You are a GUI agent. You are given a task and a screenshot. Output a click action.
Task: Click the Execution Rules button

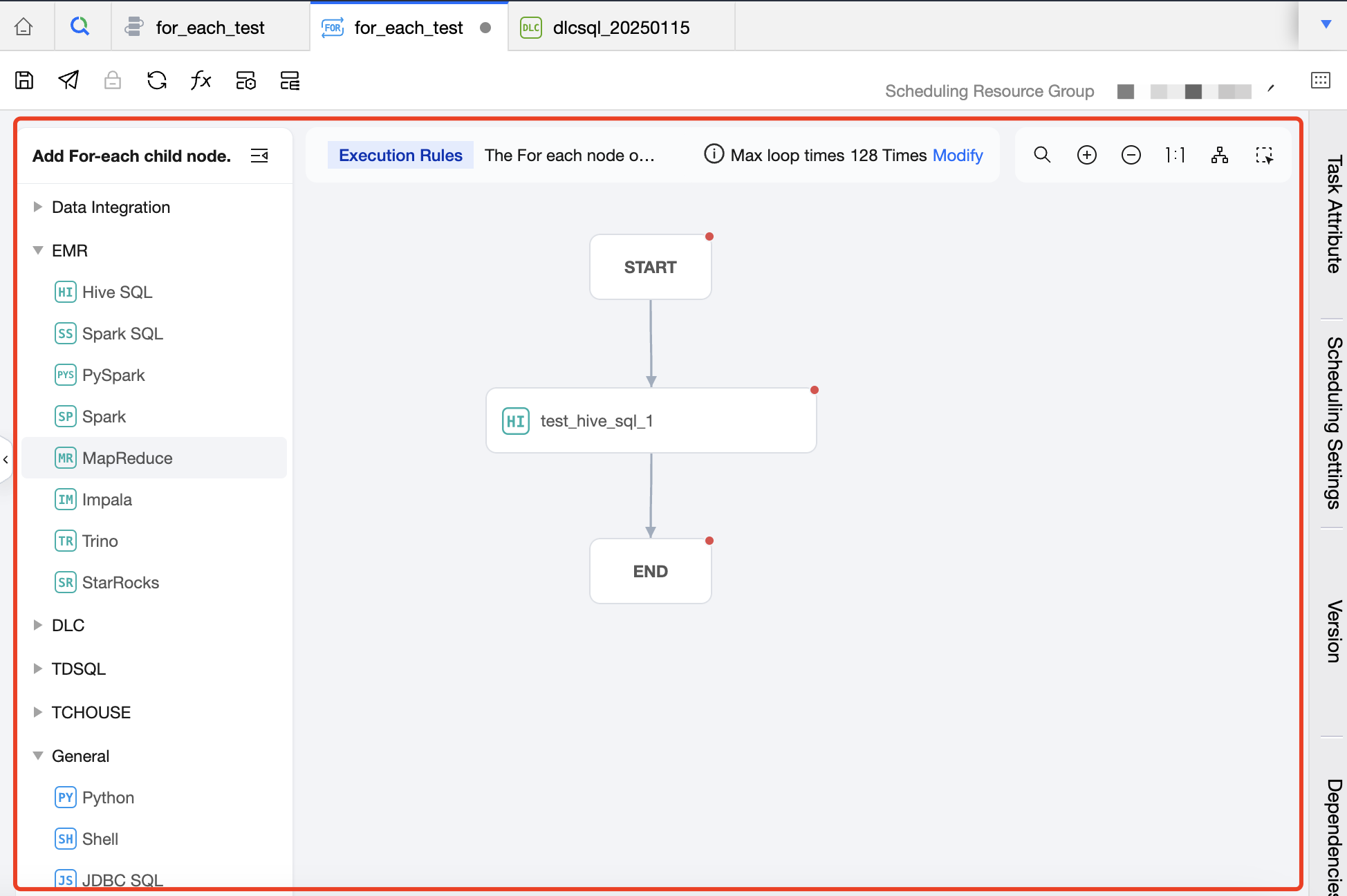tap(400, 156)
